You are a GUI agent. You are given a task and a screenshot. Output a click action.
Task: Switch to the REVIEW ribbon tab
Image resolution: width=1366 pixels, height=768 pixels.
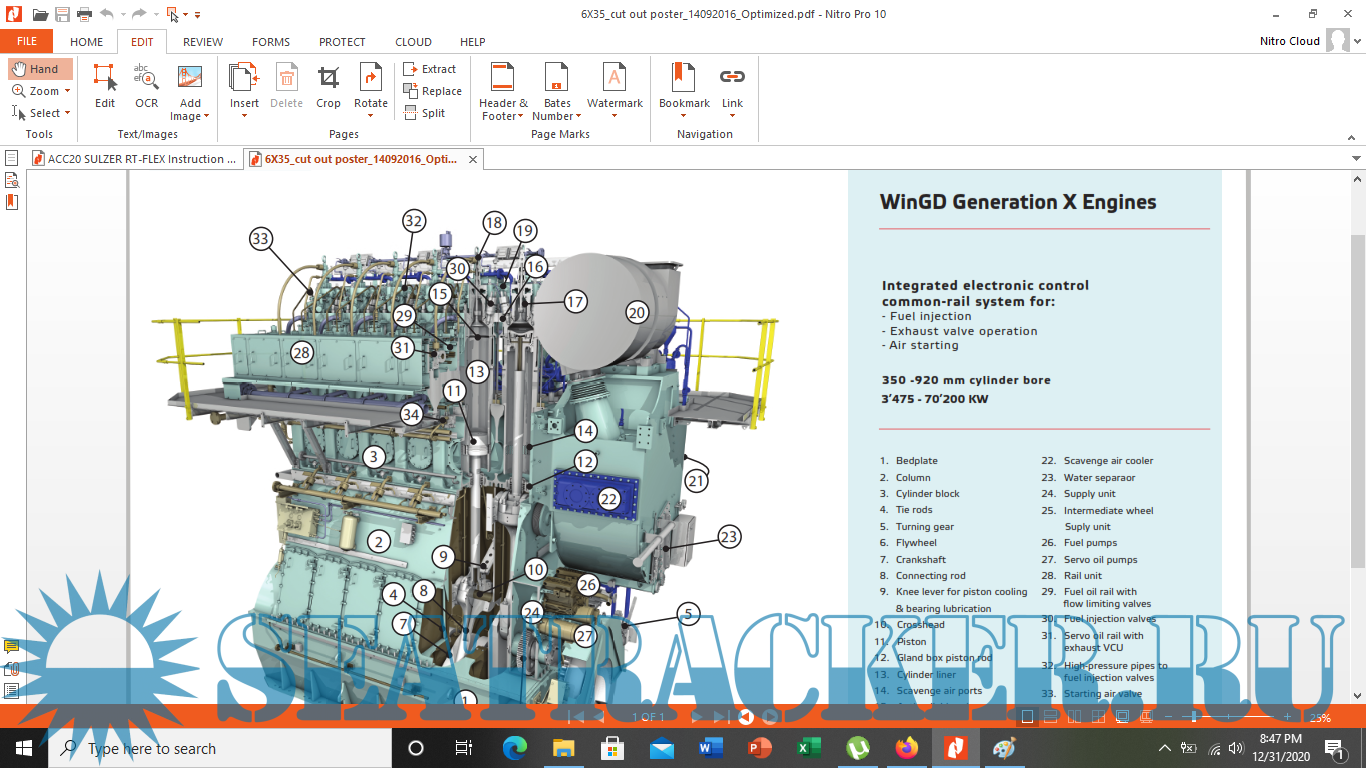203,42
